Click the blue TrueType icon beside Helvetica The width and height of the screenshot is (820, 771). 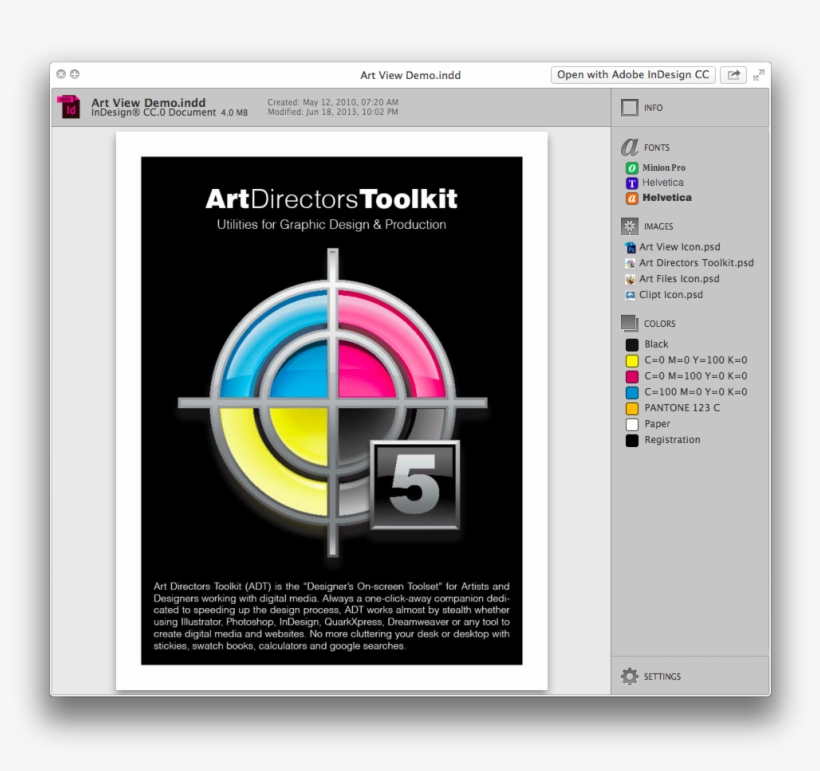(632, 183)
